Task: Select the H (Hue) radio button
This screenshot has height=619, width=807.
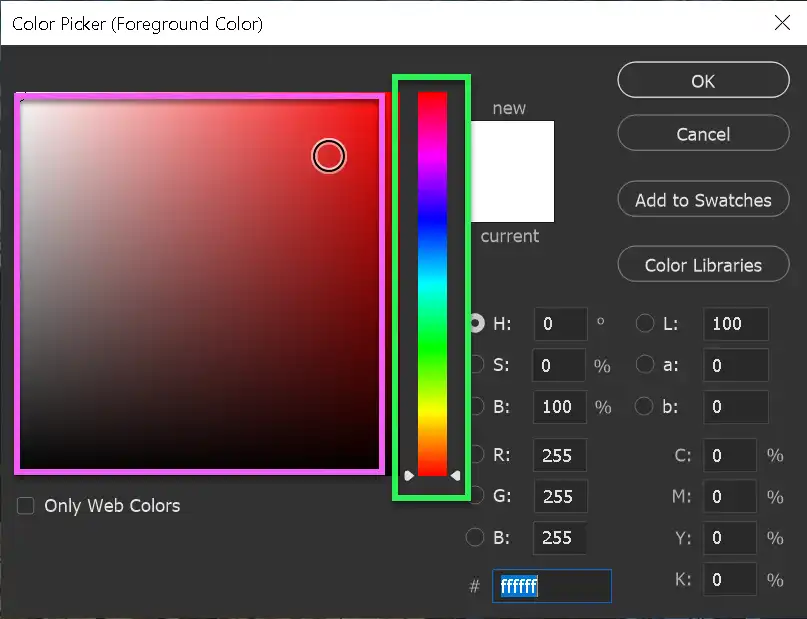Action: (x=475, y=323)
